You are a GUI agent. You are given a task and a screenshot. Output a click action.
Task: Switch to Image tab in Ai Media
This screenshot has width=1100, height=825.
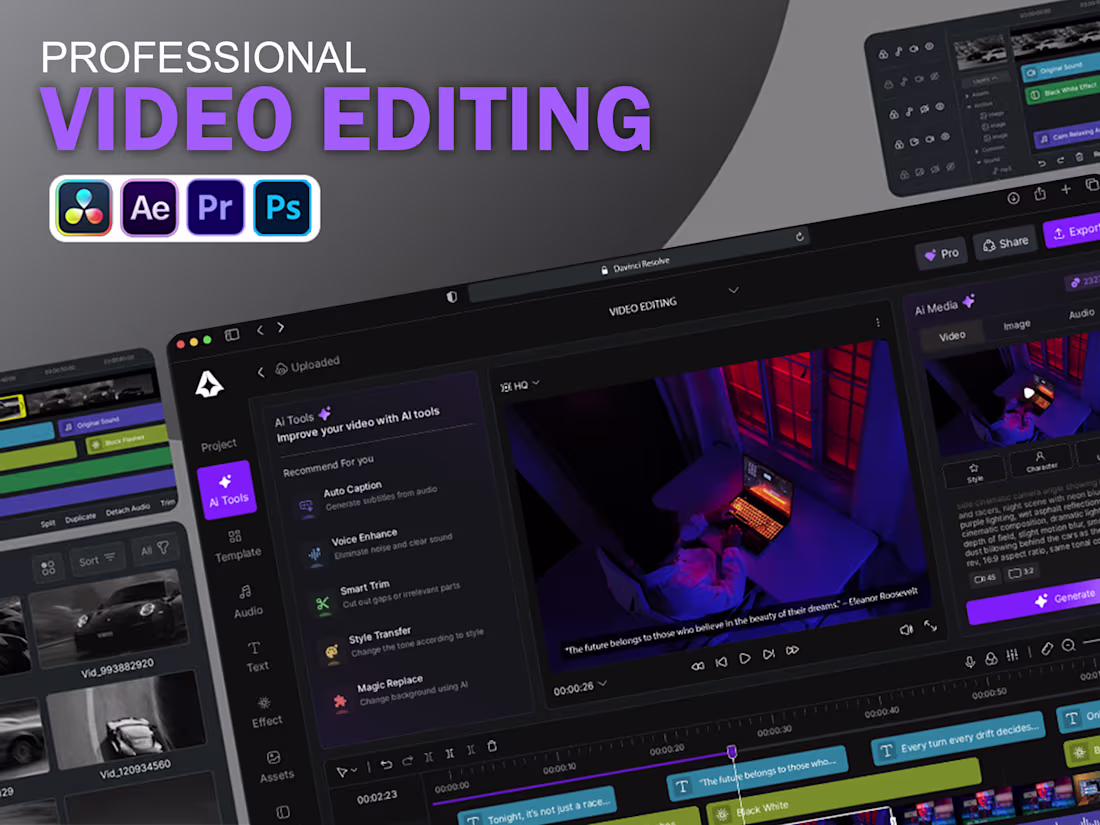pos(1017,325)
